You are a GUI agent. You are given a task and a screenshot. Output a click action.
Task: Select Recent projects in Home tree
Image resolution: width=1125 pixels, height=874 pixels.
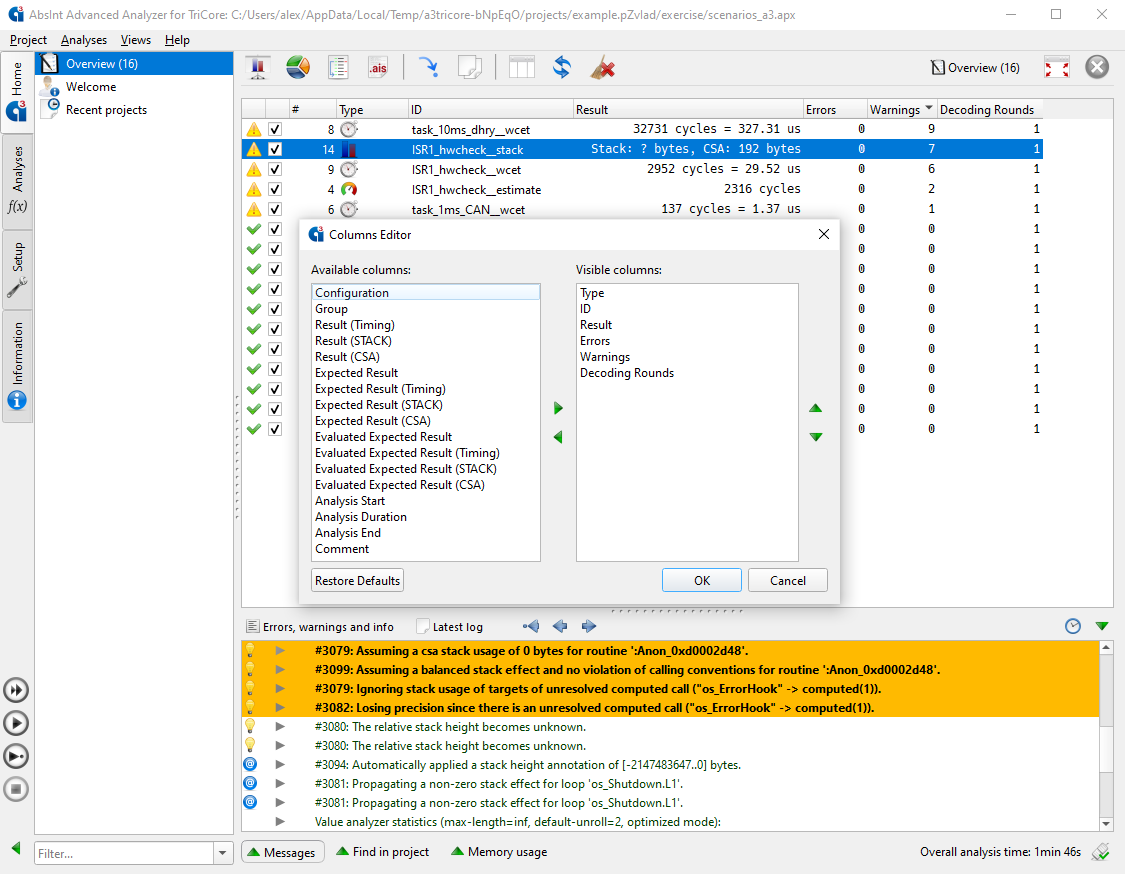tap(106, 110)
